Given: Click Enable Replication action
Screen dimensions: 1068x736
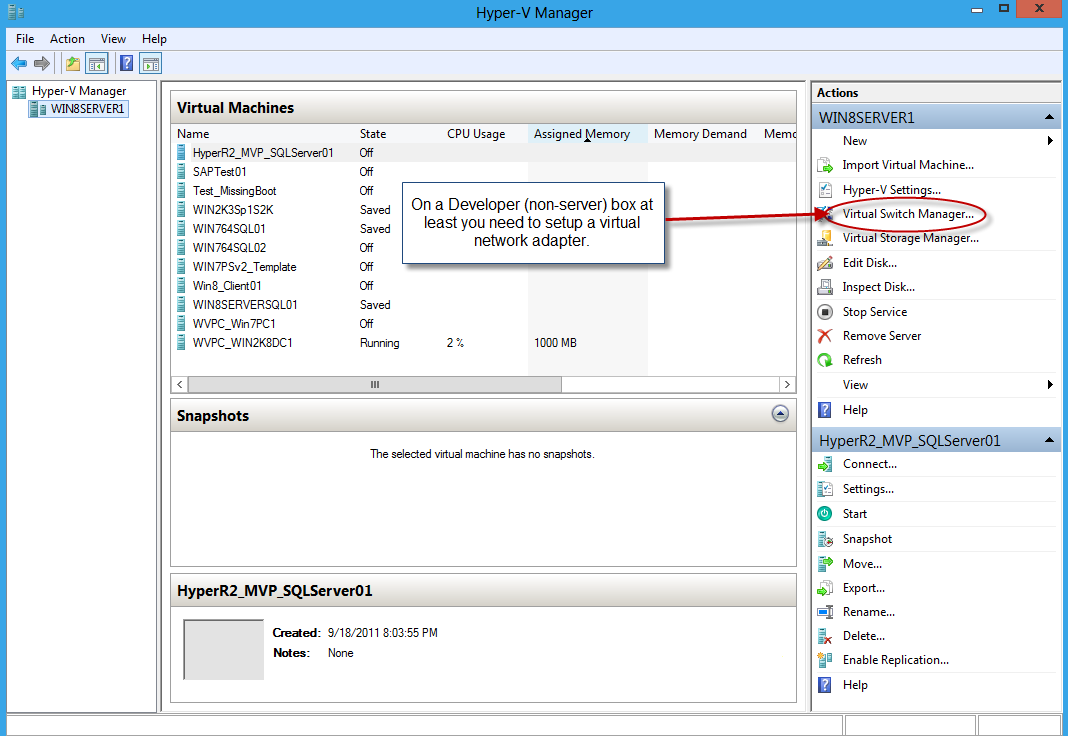Looking at the screenshot, I should tap(896, 660).
